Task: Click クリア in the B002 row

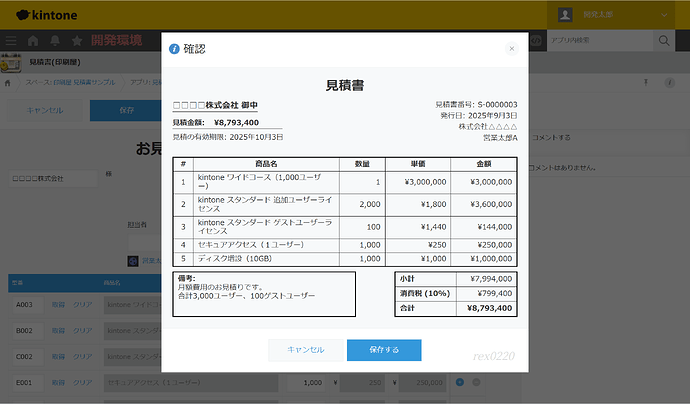Action: (82, 331)
